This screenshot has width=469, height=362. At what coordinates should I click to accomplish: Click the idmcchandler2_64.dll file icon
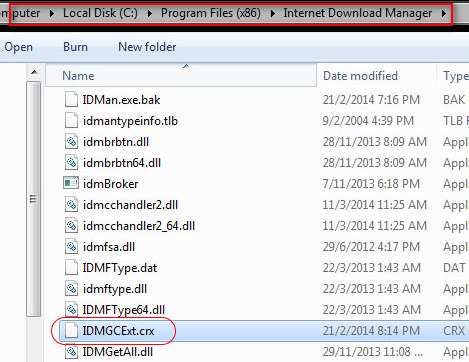(71, 225)
